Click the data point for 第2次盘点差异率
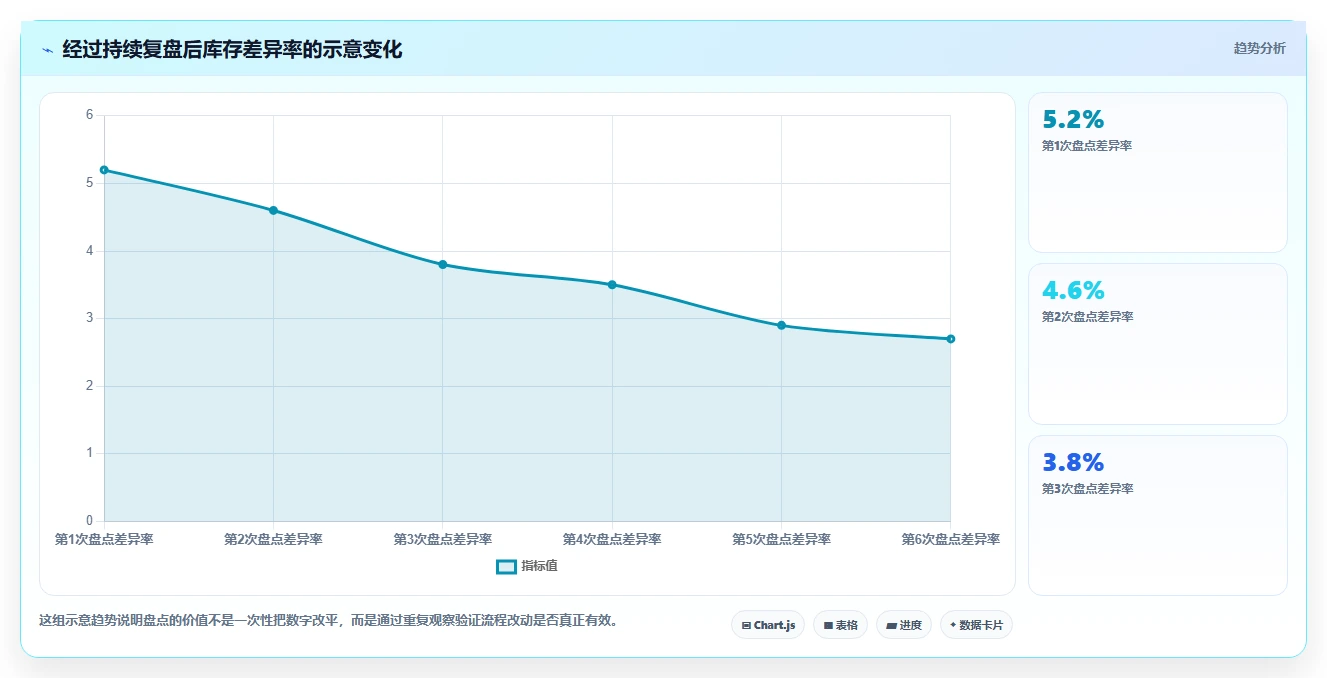Viewport: 1327px width, 678px height. coord(273,210)
